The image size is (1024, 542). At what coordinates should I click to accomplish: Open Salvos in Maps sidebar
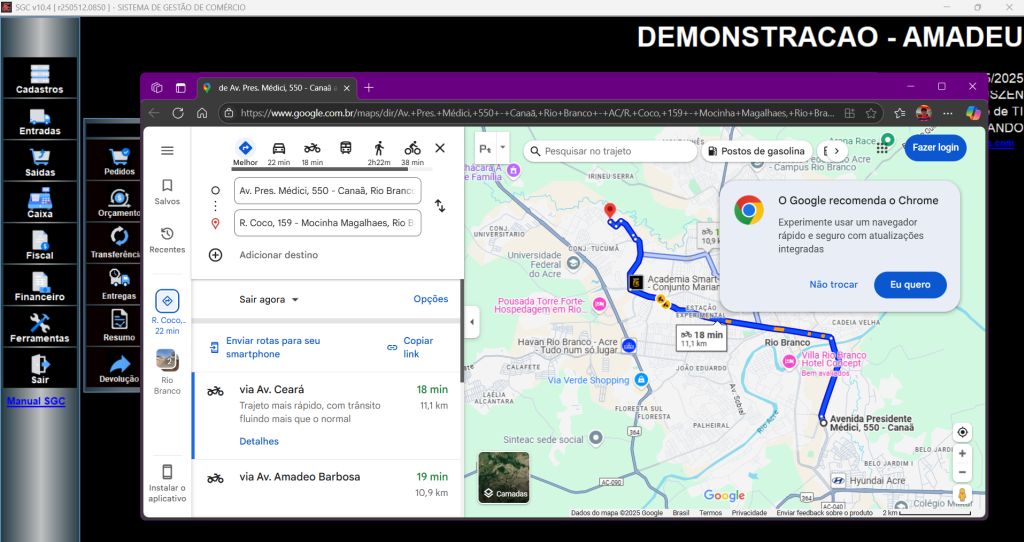pos(167,192)
